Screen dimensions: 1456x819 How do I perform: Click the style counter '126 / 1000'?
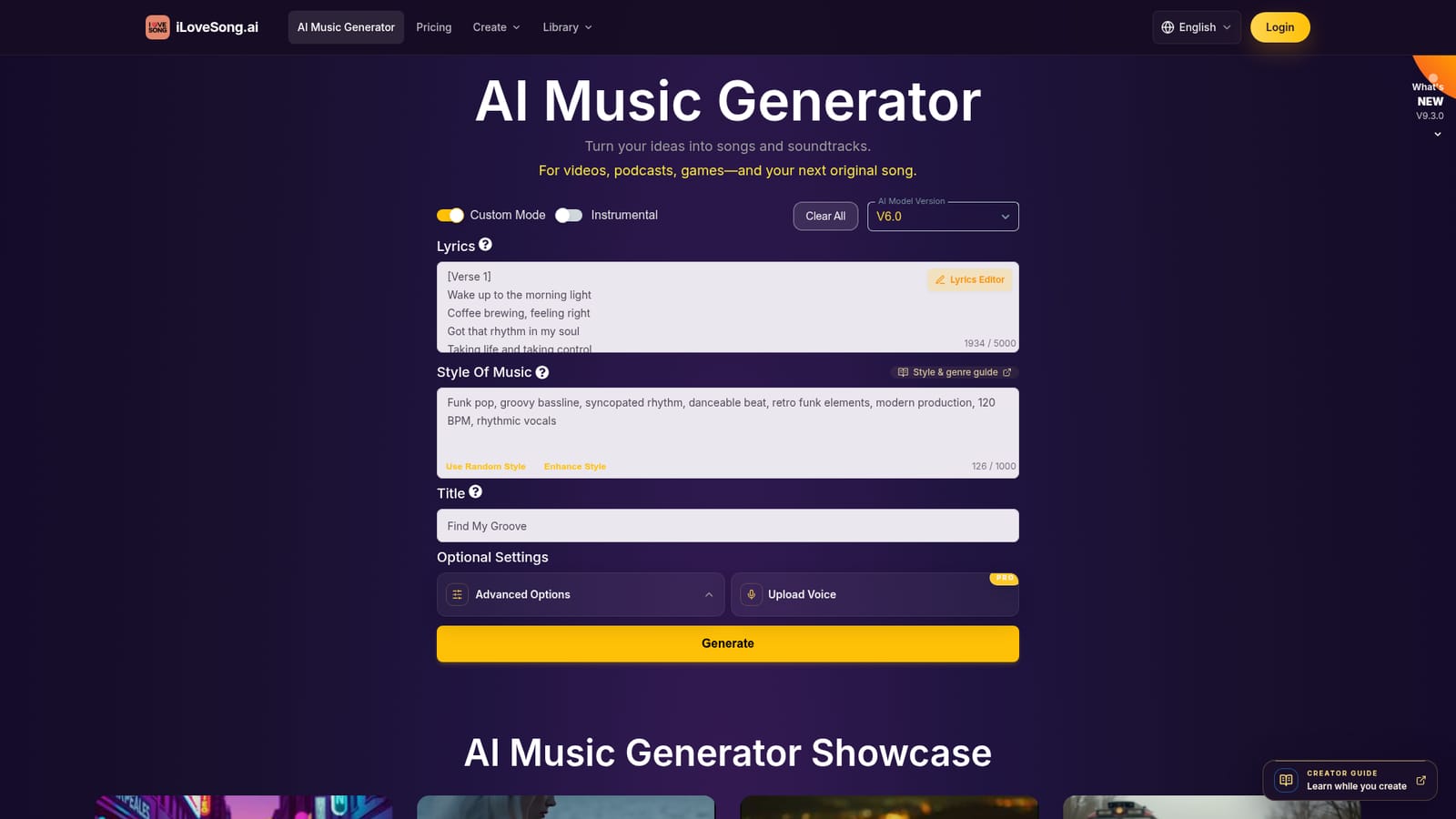[x=994, y=466]
